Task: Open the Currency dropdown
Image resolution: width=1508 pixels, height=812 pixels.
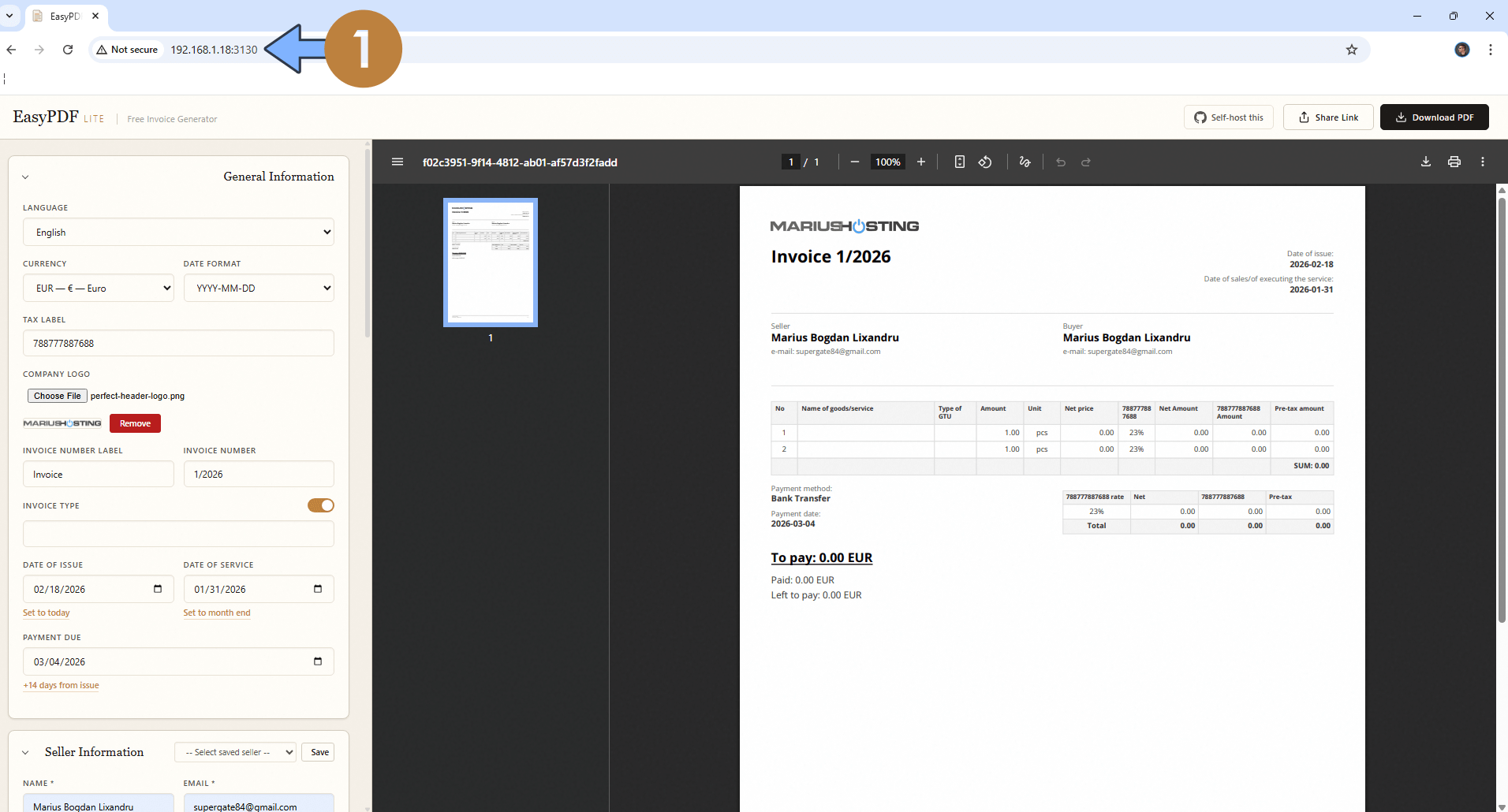Action: (98, 288)
